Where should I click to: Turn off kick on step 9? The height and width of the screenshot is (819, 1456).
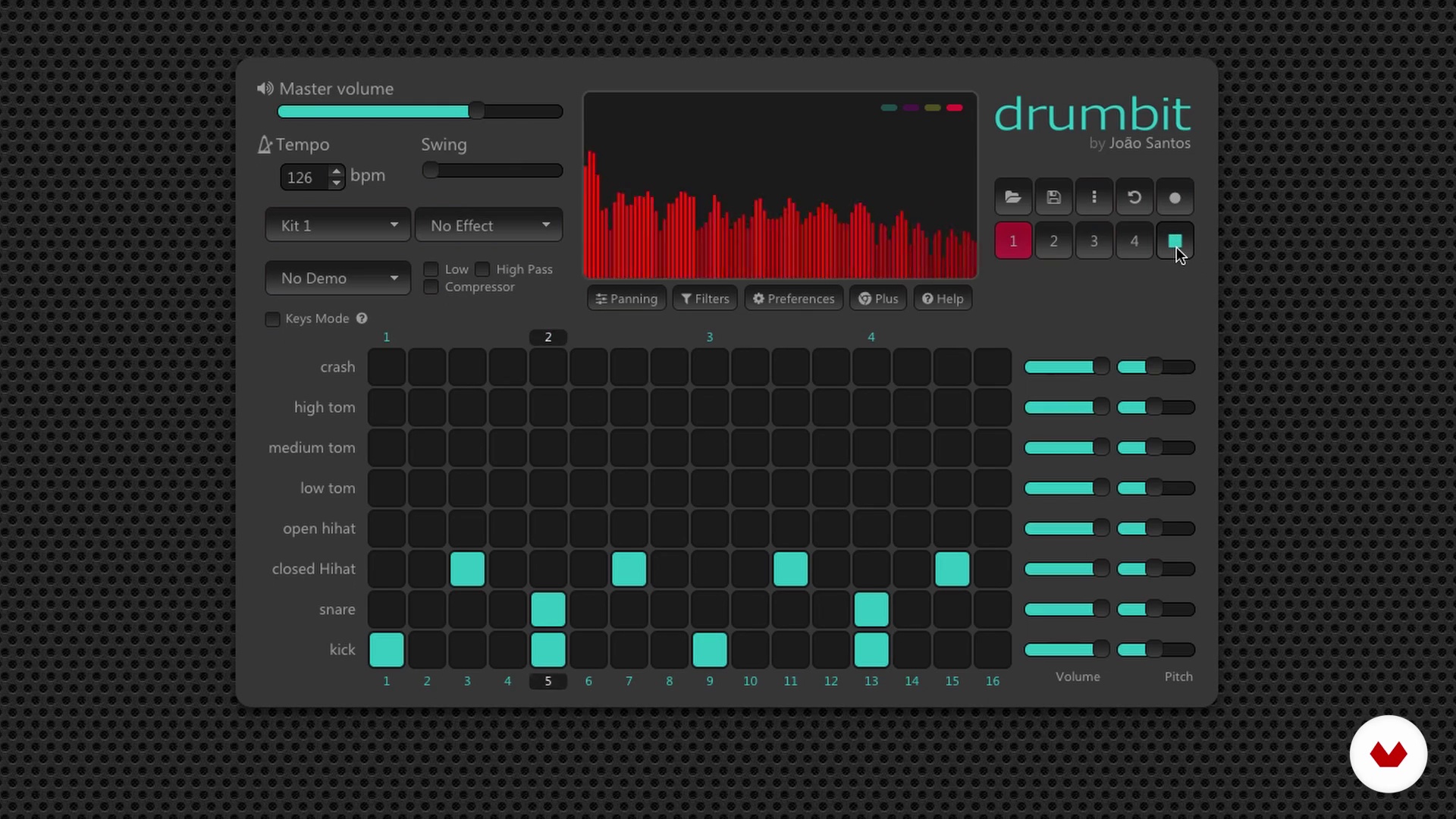click(710, 650)
